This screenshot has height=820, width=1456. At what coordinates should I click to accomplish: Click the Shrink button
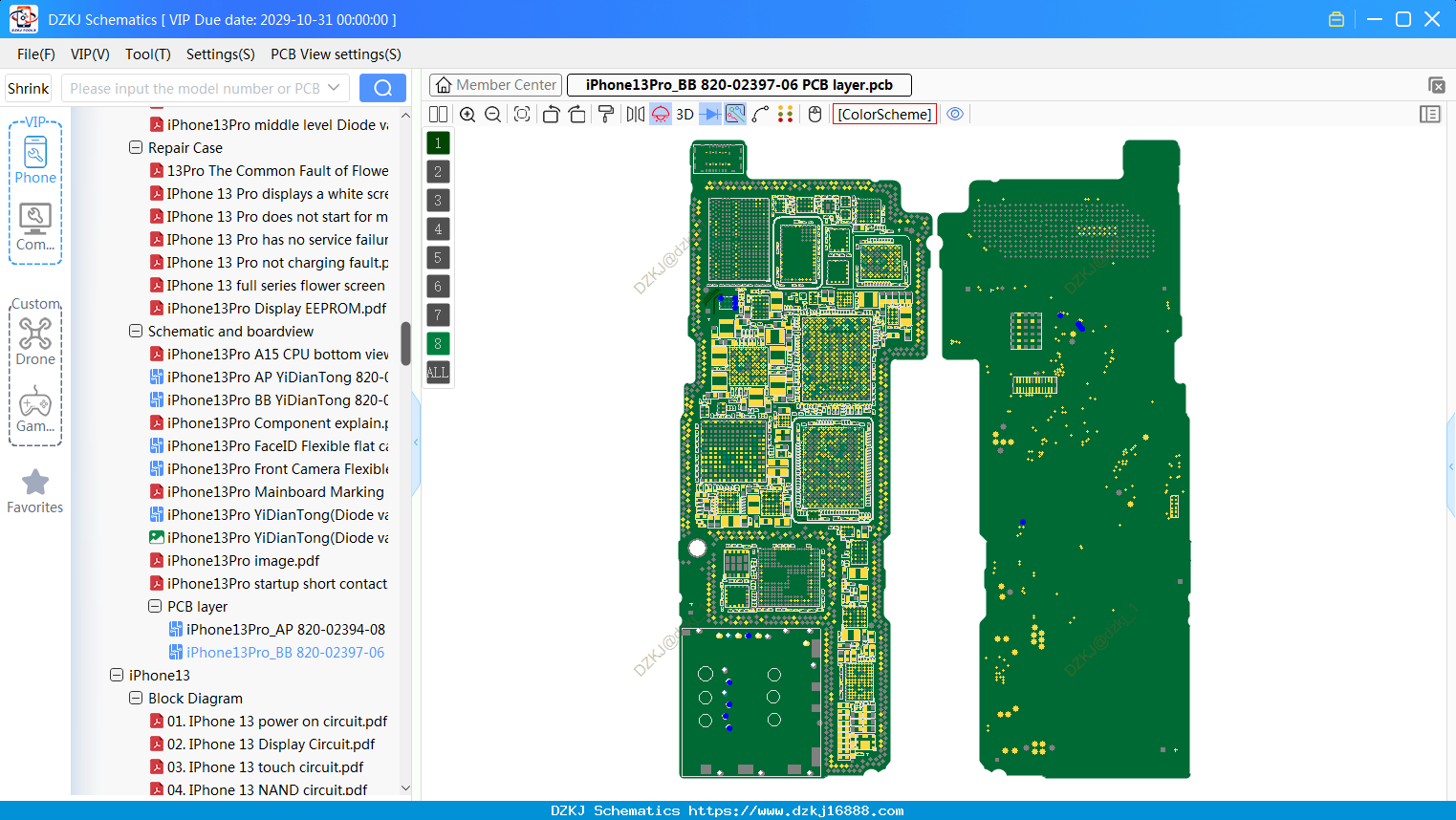tap(28, 88)
